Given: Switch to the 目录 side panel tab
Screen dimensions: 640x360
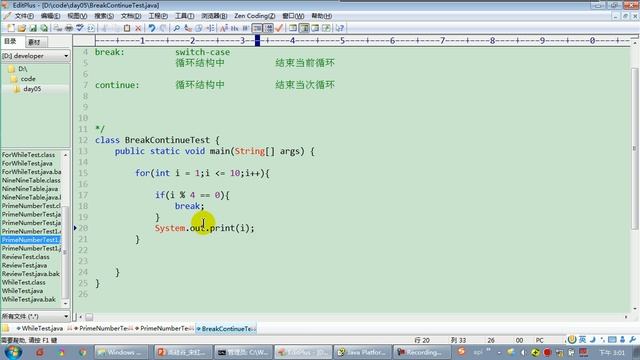Looking at the screenshot, I should point(11,42).
